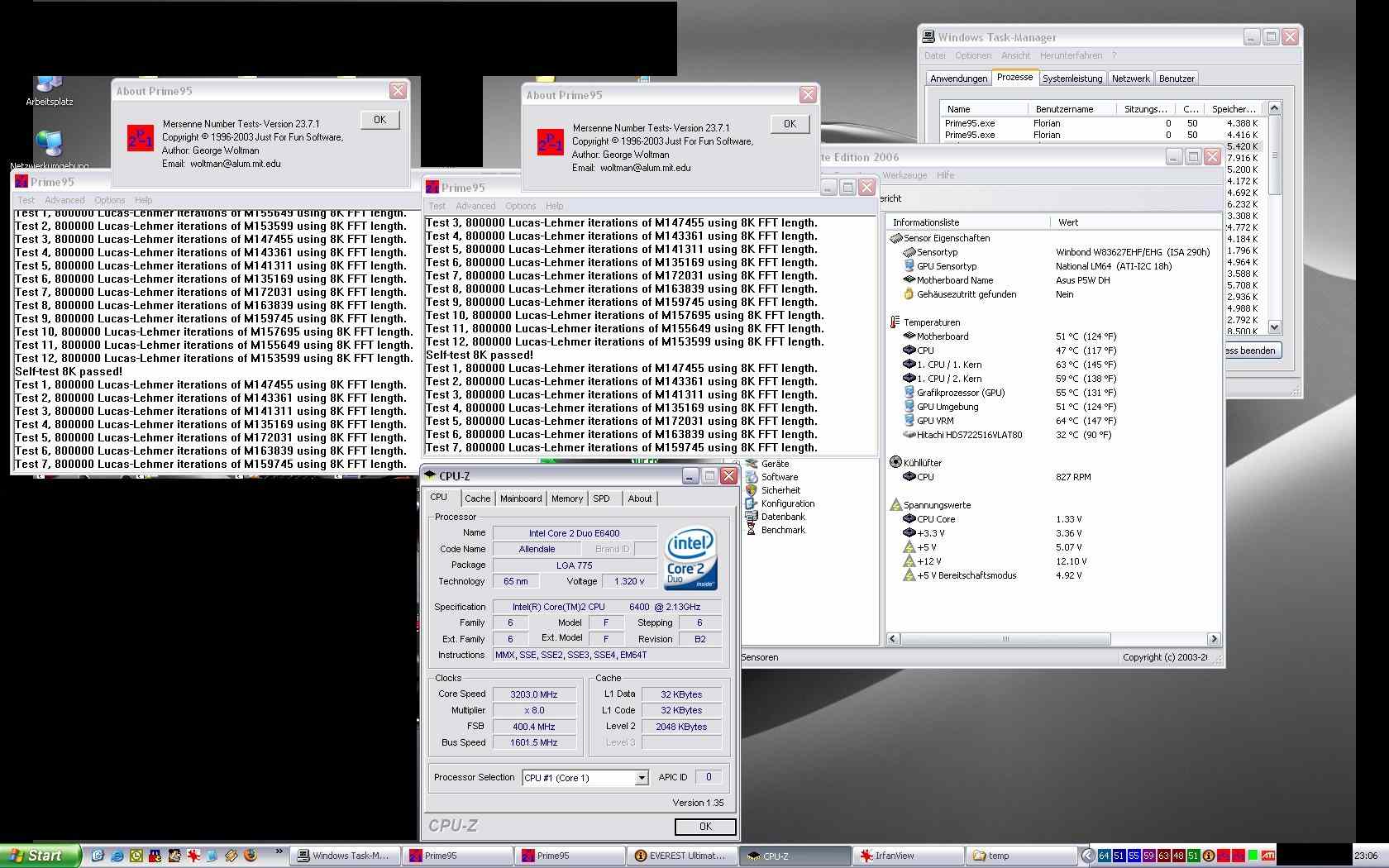Select the Anwendungen tab in Task Manager
Screen dimensions: 1389x868
click(x=958, y=79)
